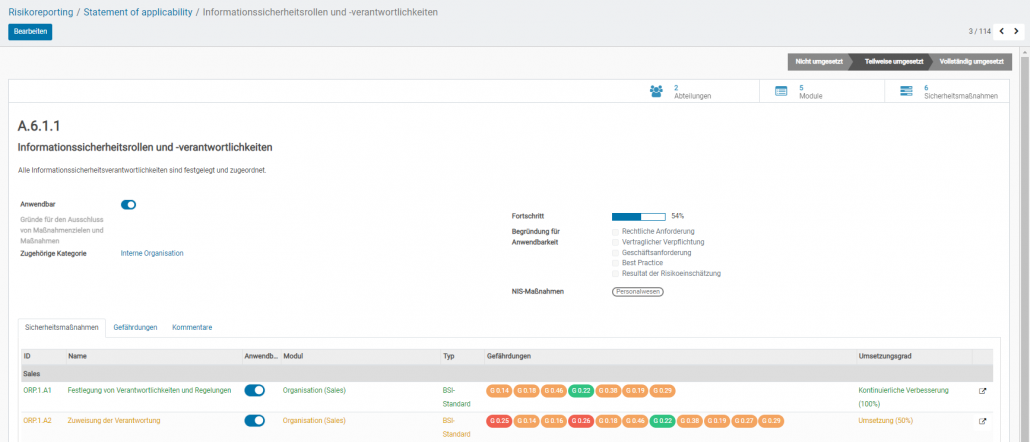Toggle Anwendbar switch for ORP.1.A1 row
Image resolution: width=1030 pixels, height=442 pixels.
(254, 391)
